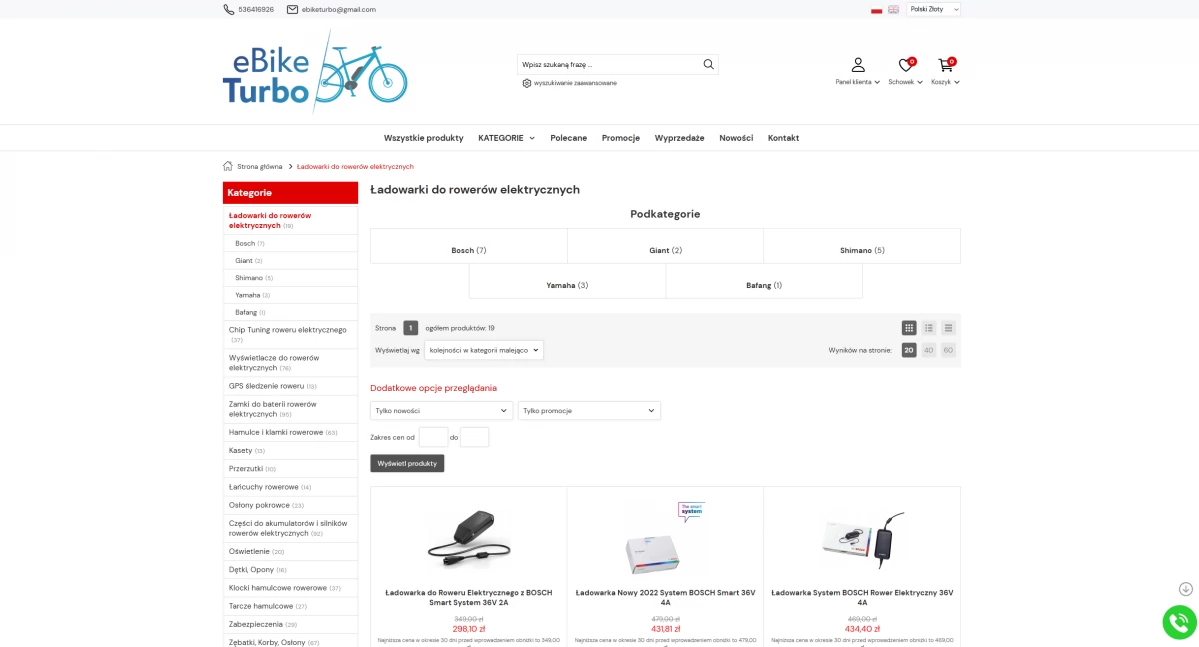Switch to the detailed list view icon

click(x=928, y=328)
